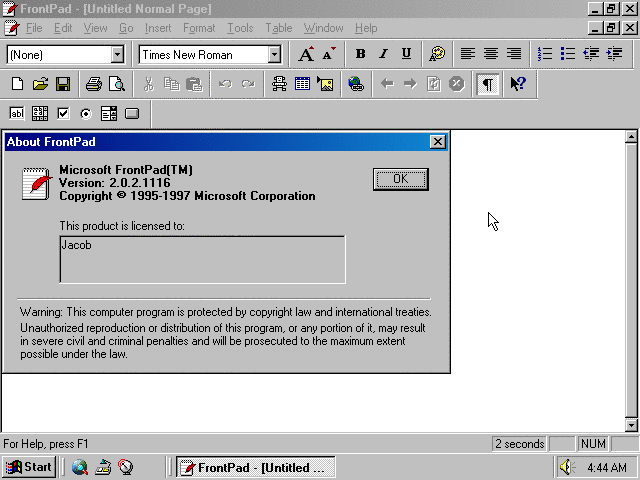Click the Paste clipboard icon
The width and height of the screenshot is (640, 480).
point(194,84)
